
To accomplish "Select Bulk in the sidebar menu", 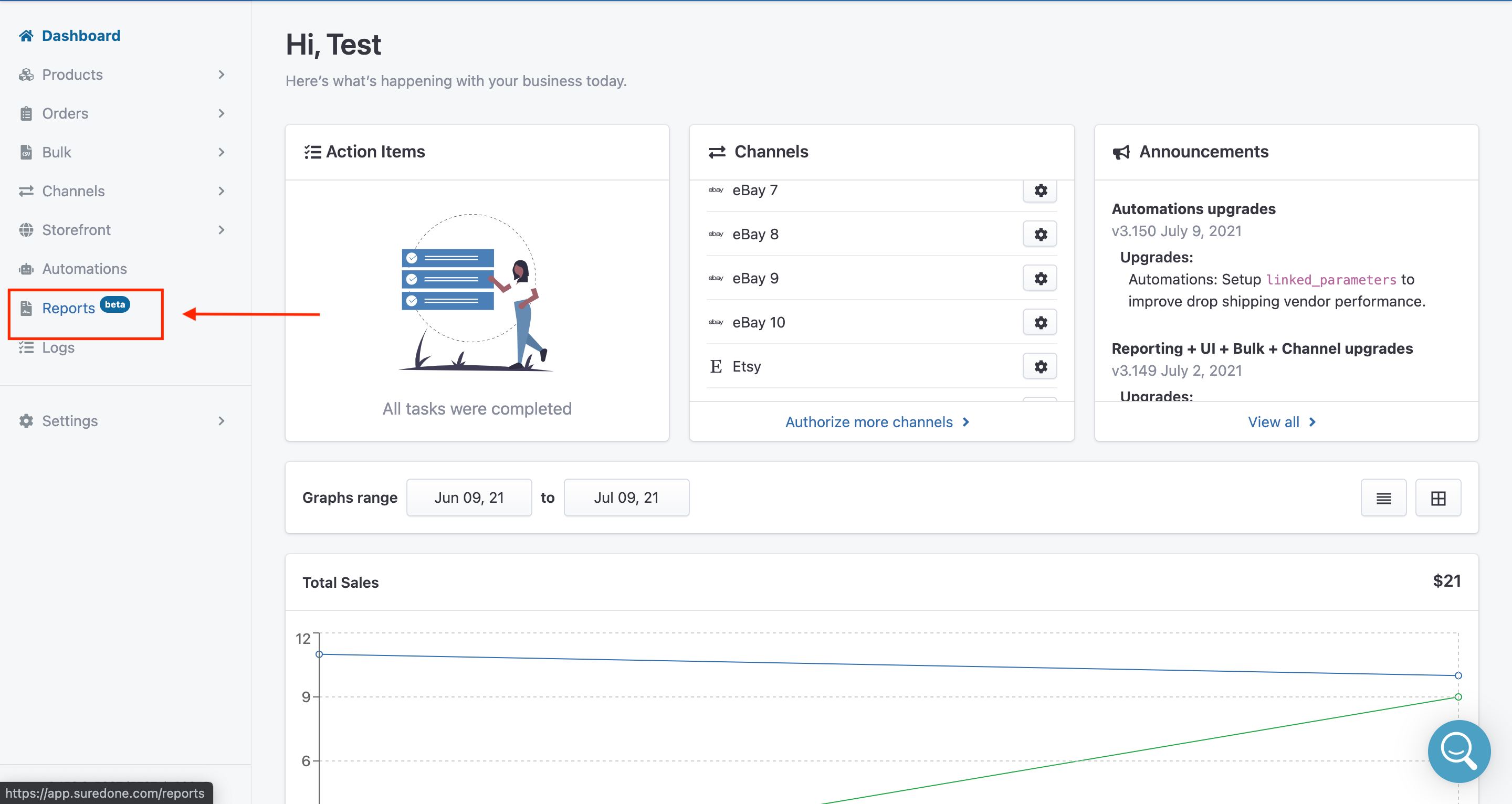I will pyautogui.click(x=56, y=152).
